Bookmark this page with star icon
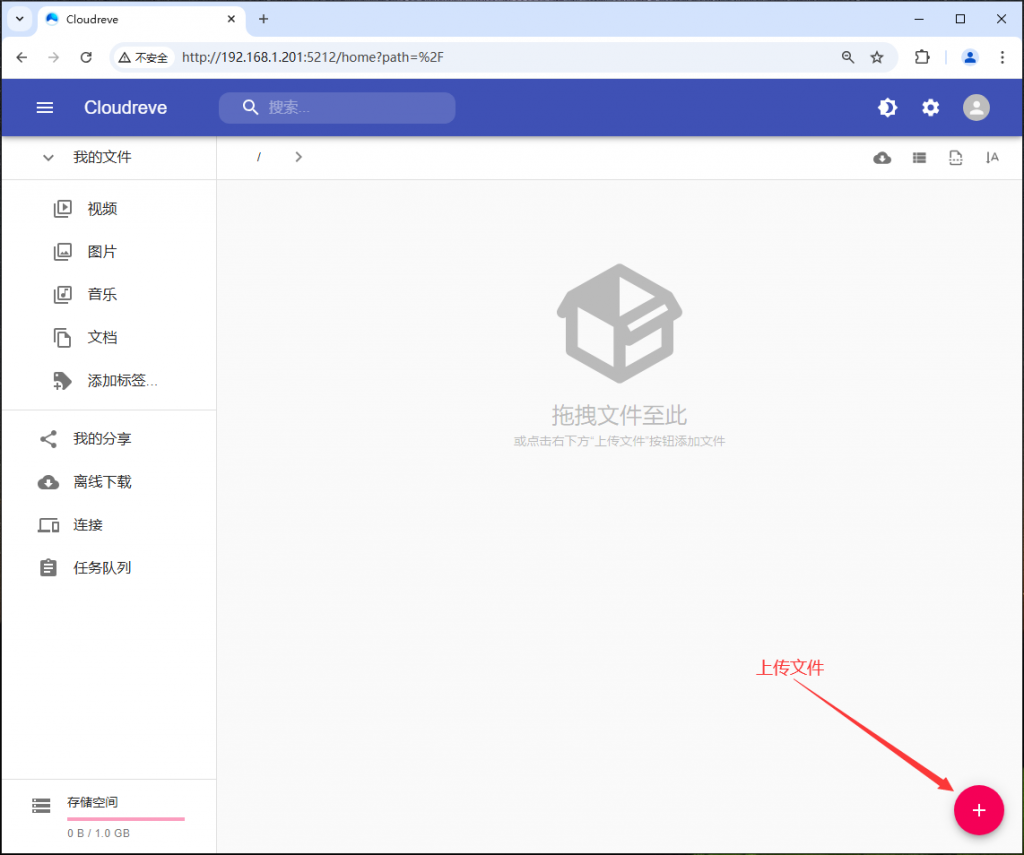Viewport: 1024px width, 855px height. [877, 57]
